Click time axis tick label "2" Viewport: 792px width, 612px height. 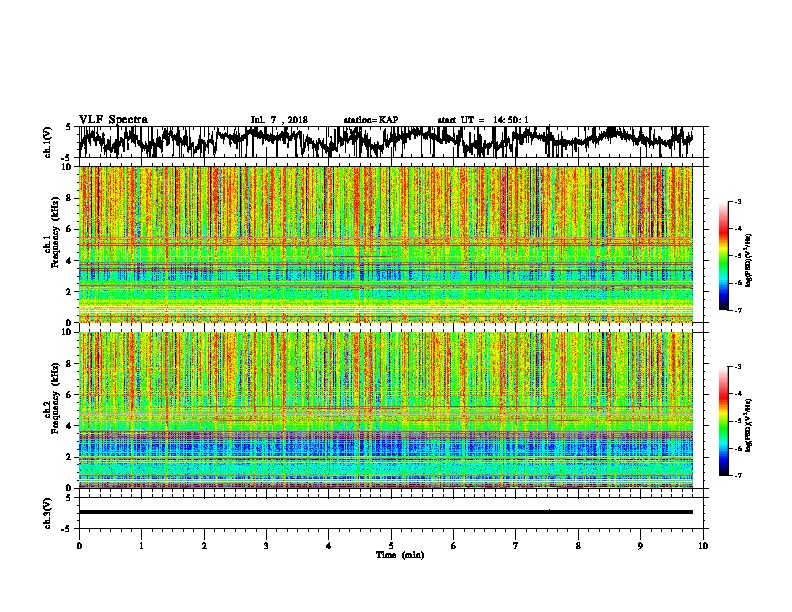point(204,546)
